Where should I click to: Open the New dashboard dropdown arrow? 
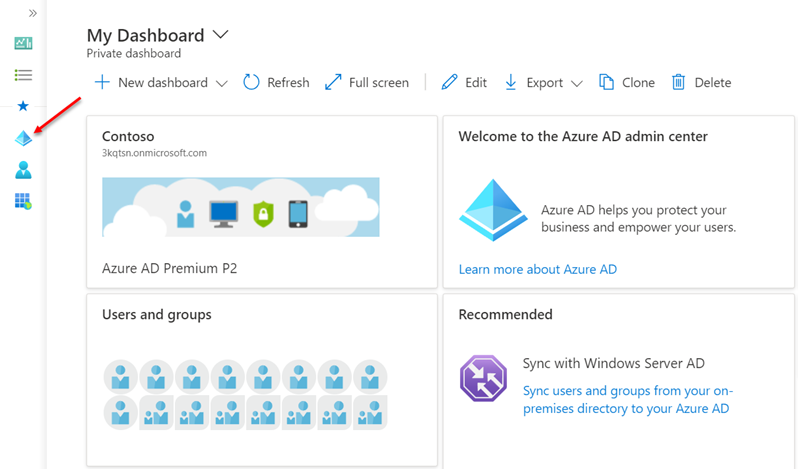tap(221, 83)
